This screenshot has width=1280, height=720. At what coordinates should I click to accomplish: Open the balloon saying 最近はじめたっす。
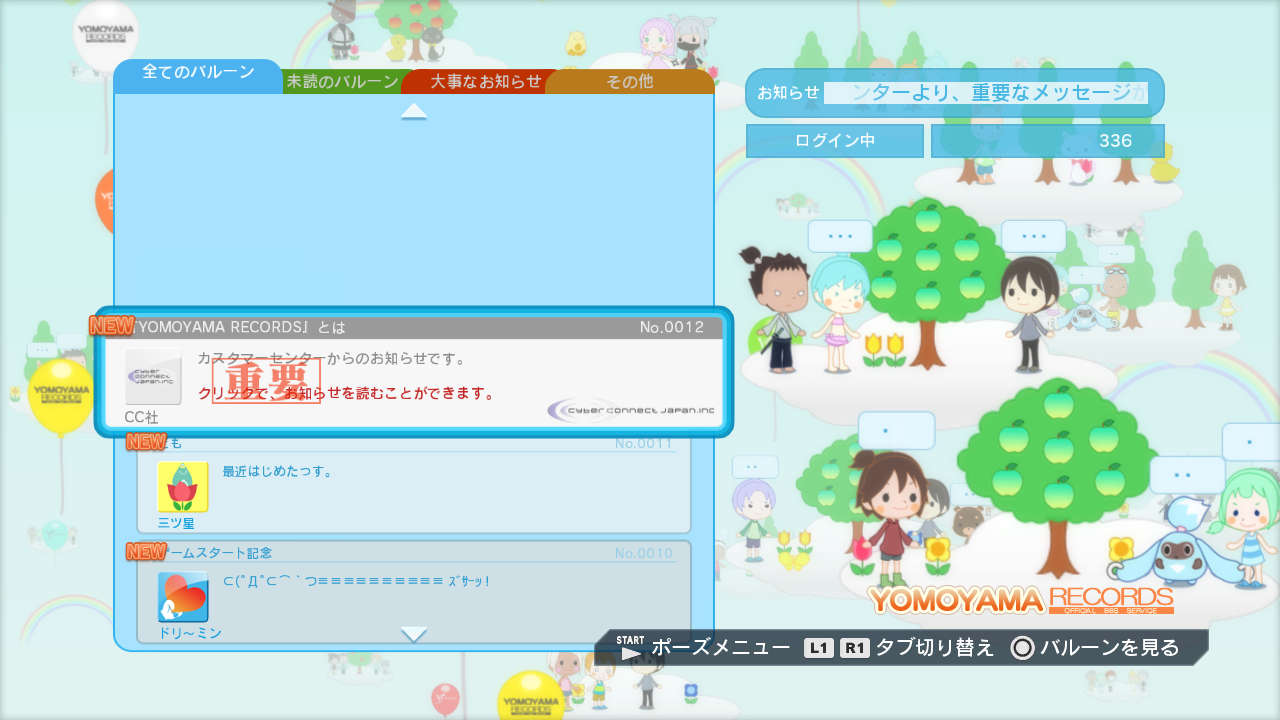414,486
